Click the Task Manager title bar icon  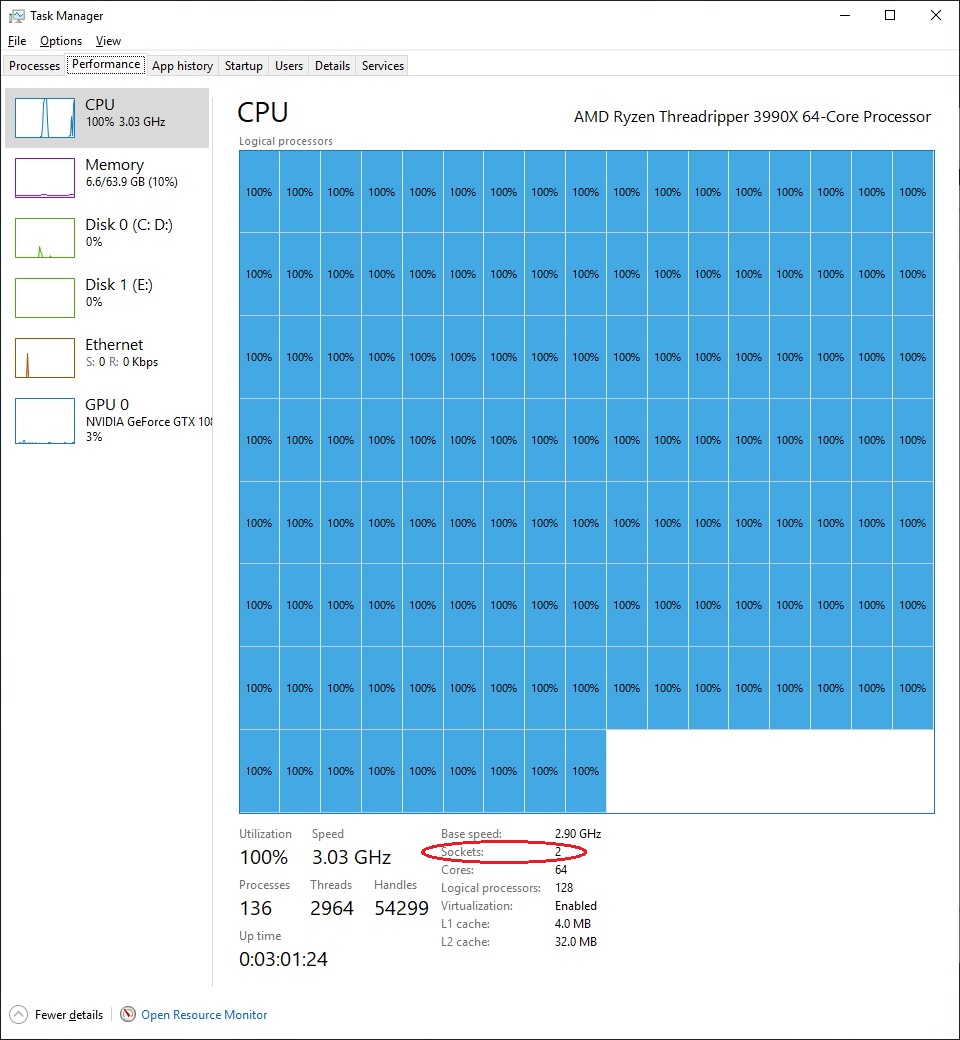click(17, 15)
